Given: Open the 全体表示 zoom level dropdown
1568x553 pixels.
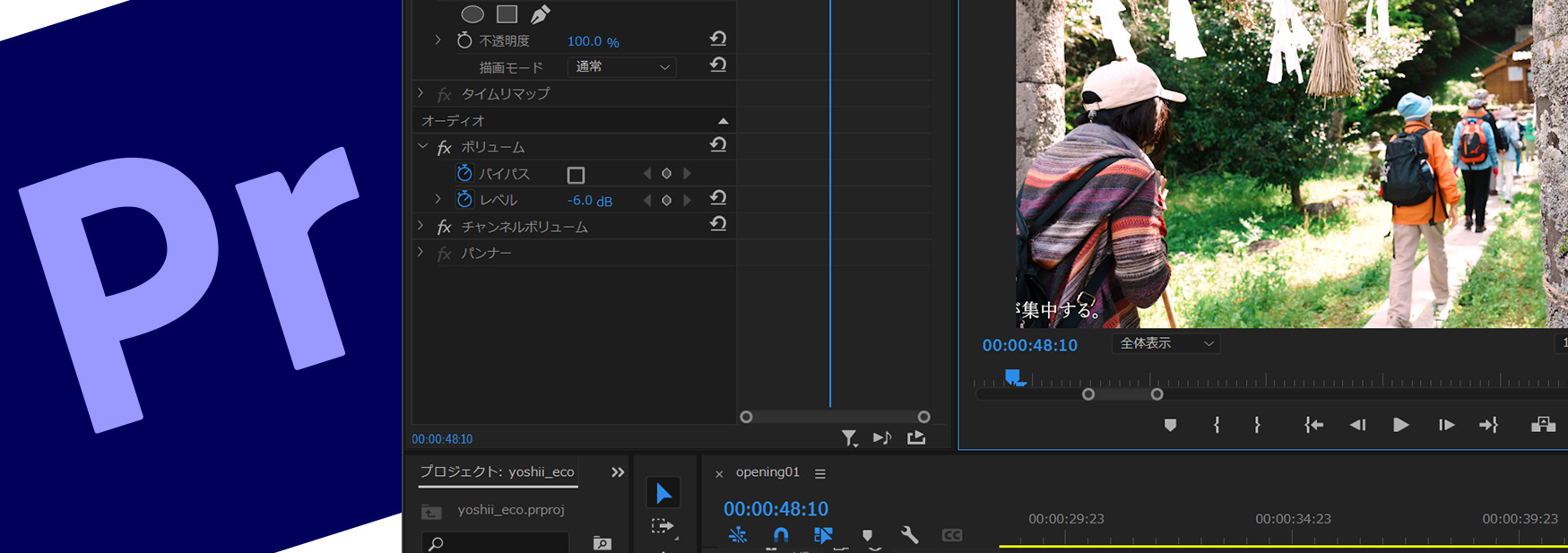Looking at the screenshot, I should [x=1165, y=343].
